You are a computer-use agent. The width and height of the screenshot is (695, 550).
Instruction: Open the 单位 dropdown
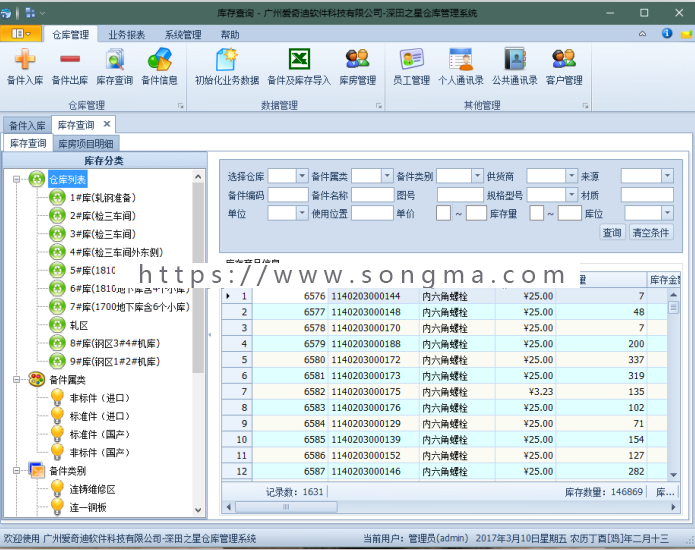[x=302, y=213]
